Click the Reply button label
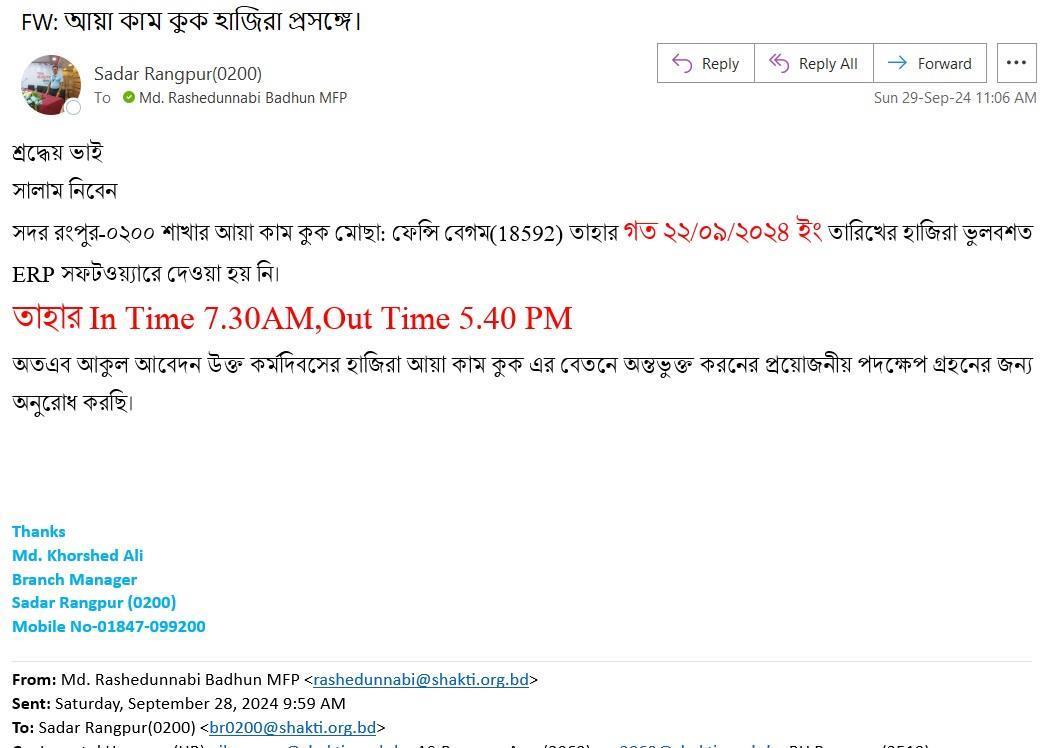This screenshot has height=748, width=1042. click(720, 64)
